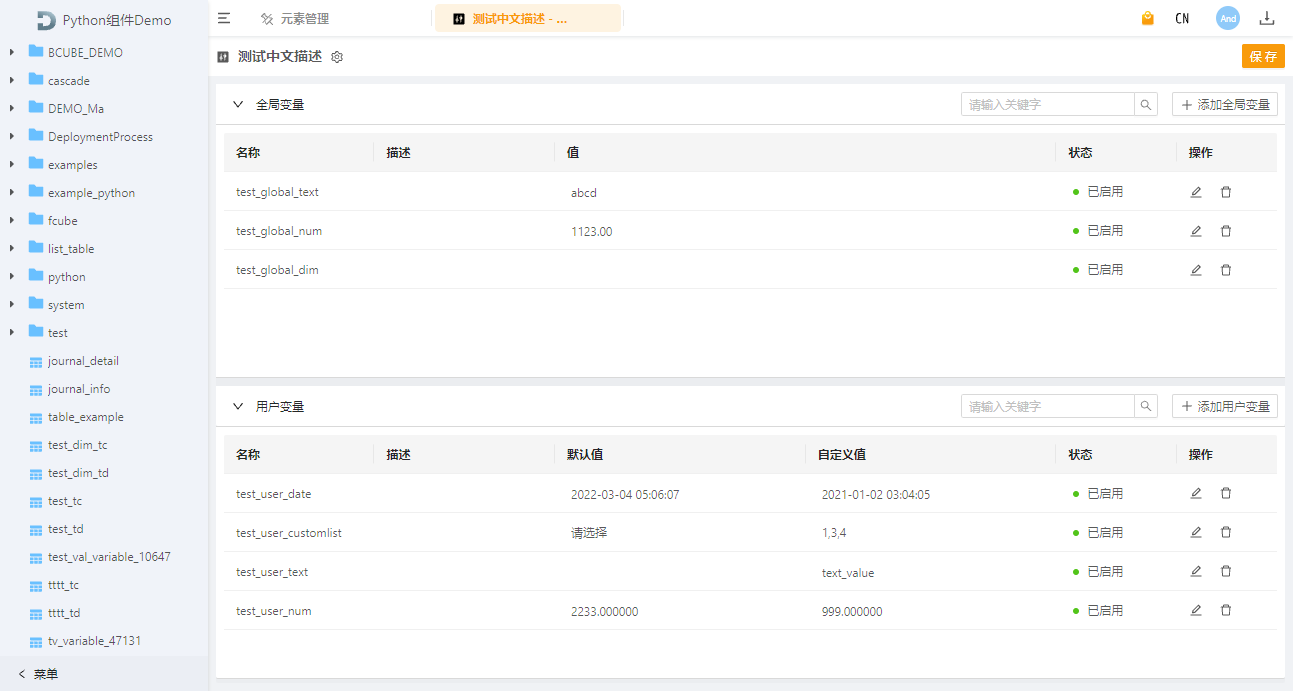The image size is (1293, 691).
Task: Click the orange notification icon in header
Action: pyautogui.click(x=1148, y=18)
